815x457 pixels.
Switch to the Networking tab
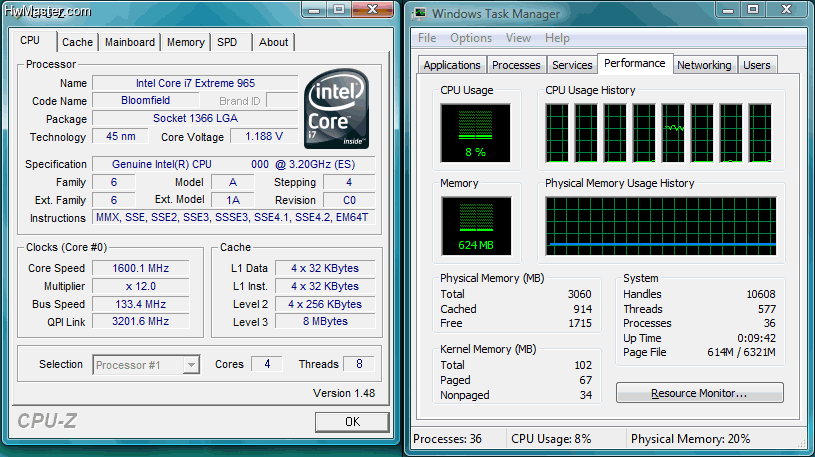pos(704,65)
